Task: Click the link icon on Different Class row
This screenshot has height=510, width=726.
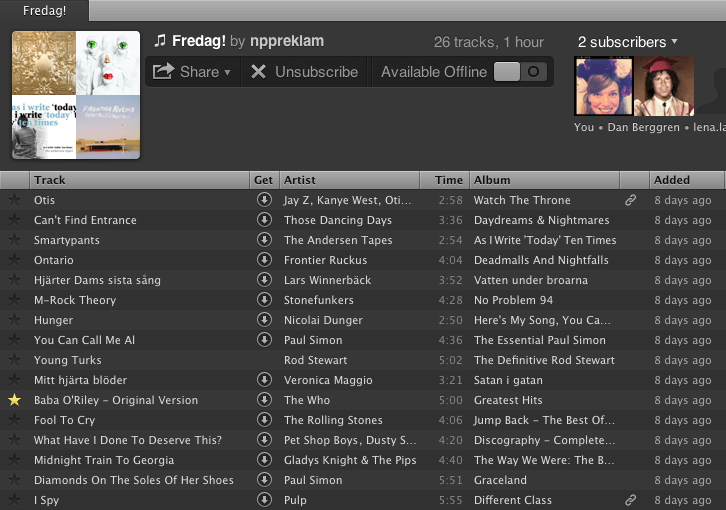Action: (x=630, y=500)
